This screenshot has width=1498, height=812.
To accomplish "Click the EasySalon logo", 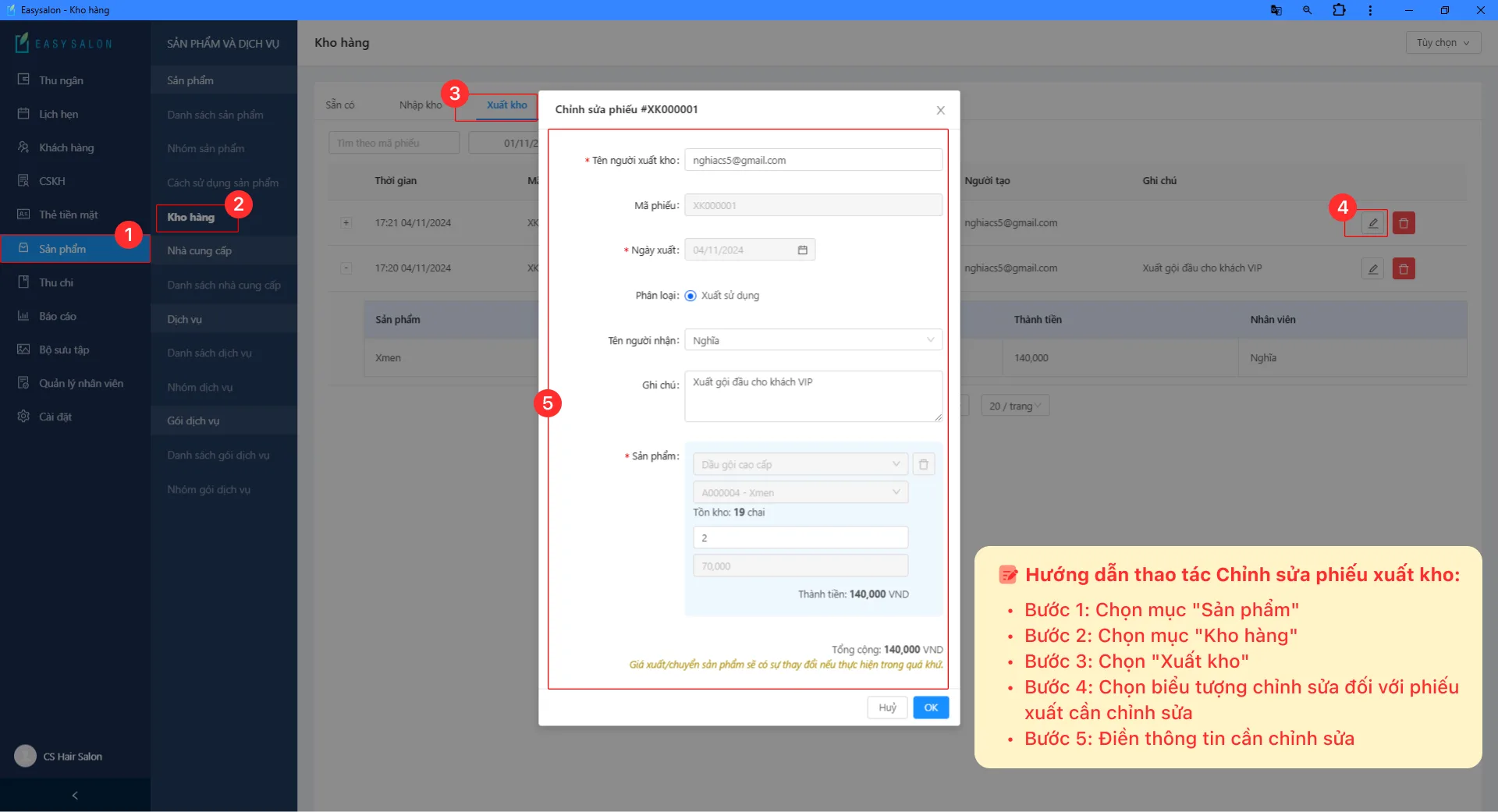I will click(x=64, y=43).
